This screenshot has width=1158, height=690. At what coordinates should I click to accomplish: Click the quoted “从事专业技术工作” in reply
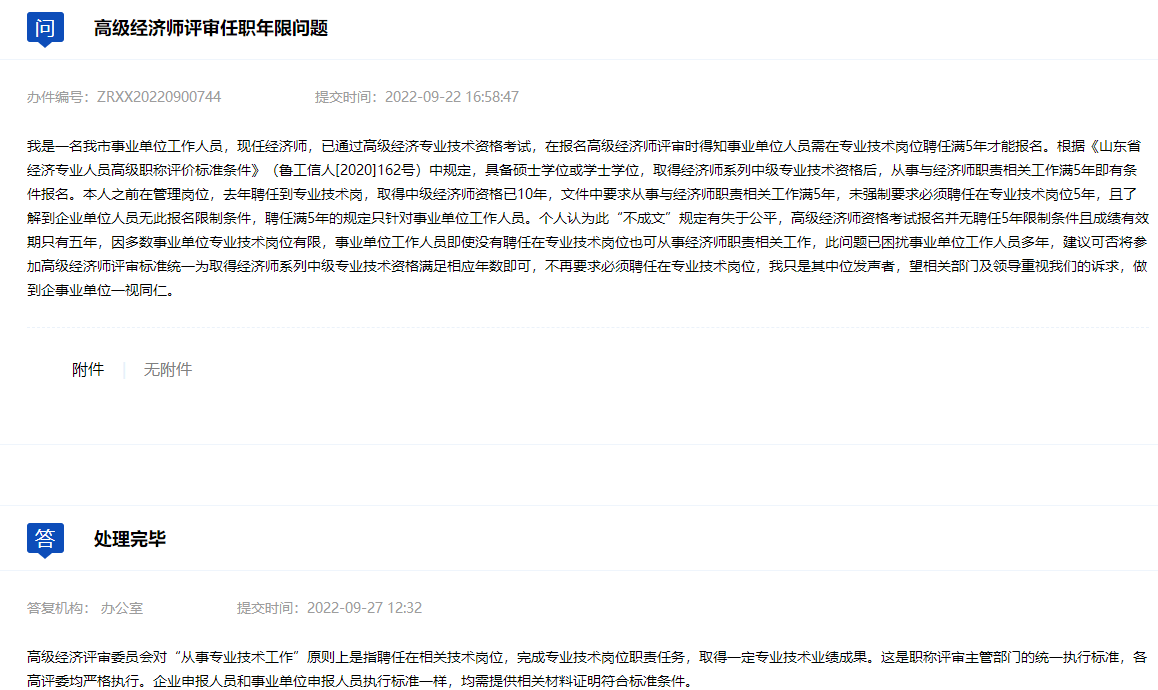(239, 657)
